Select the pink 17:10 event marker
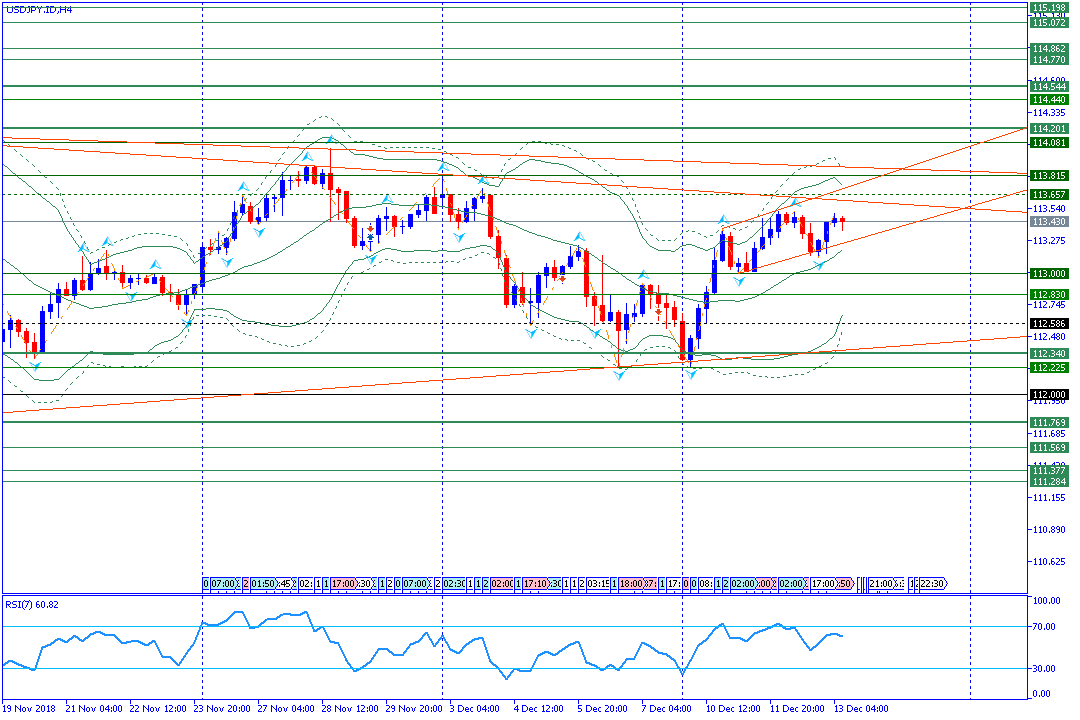 (536, 584)
